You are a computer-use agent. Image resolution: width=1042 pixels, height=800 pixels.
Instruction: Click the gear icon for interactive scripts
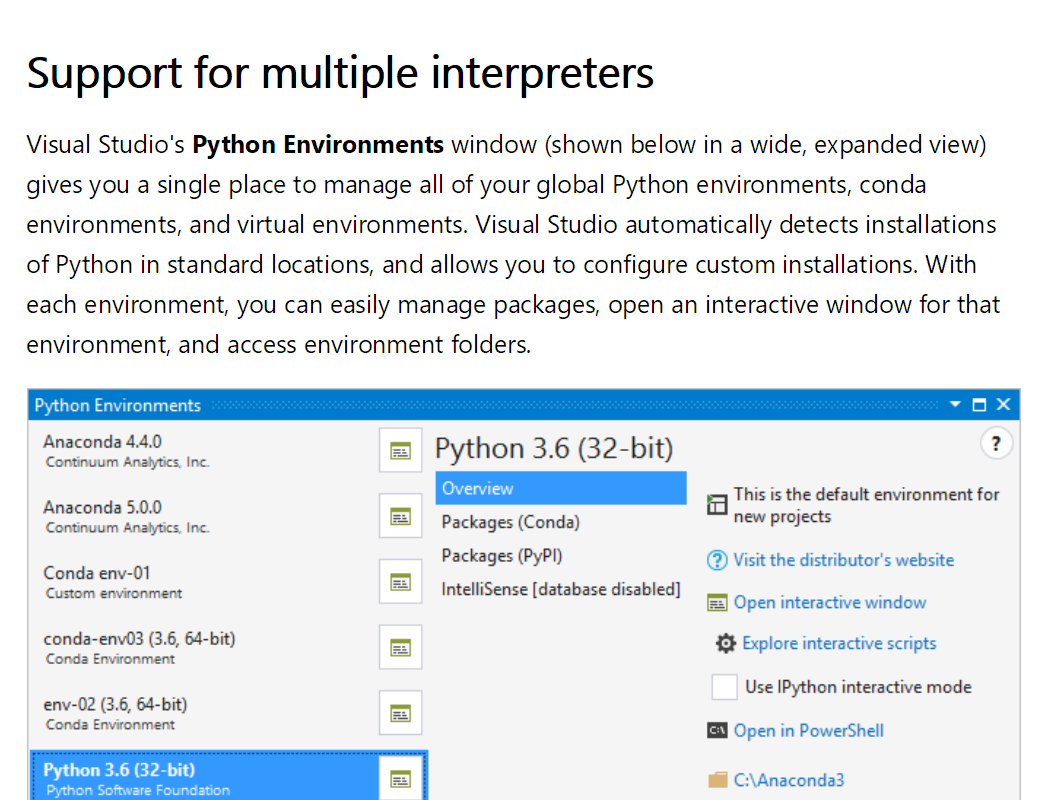[726, 644]
